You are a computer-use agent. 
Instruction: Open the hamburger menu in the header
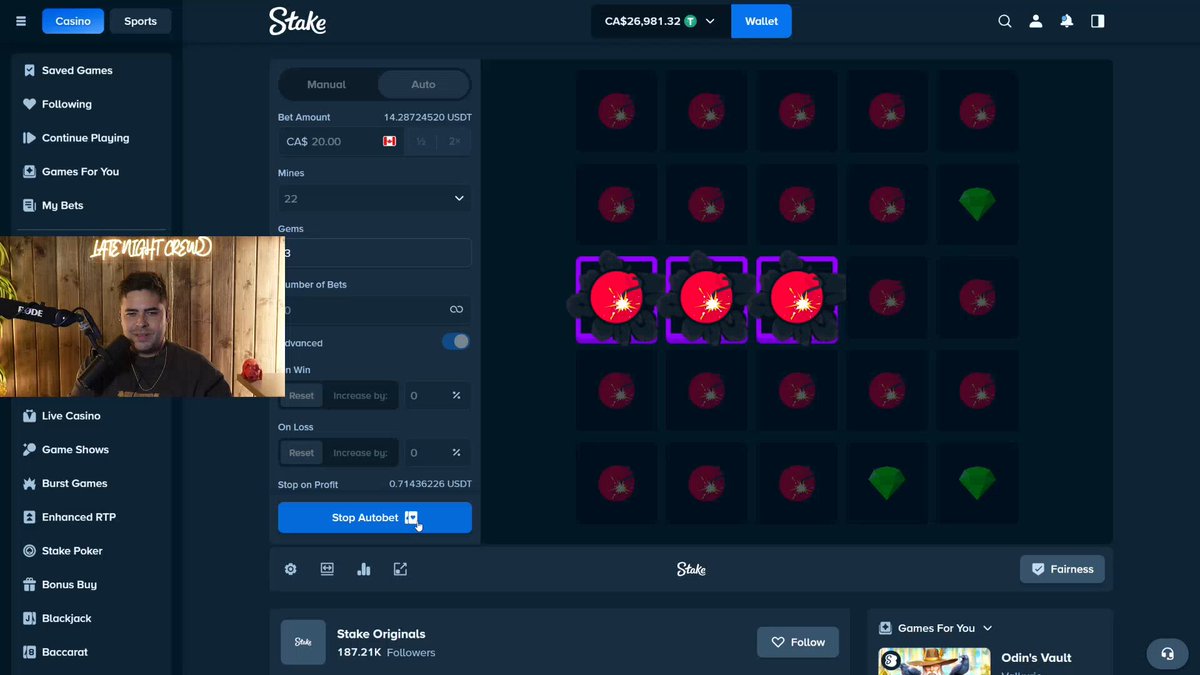coord(21,21)
